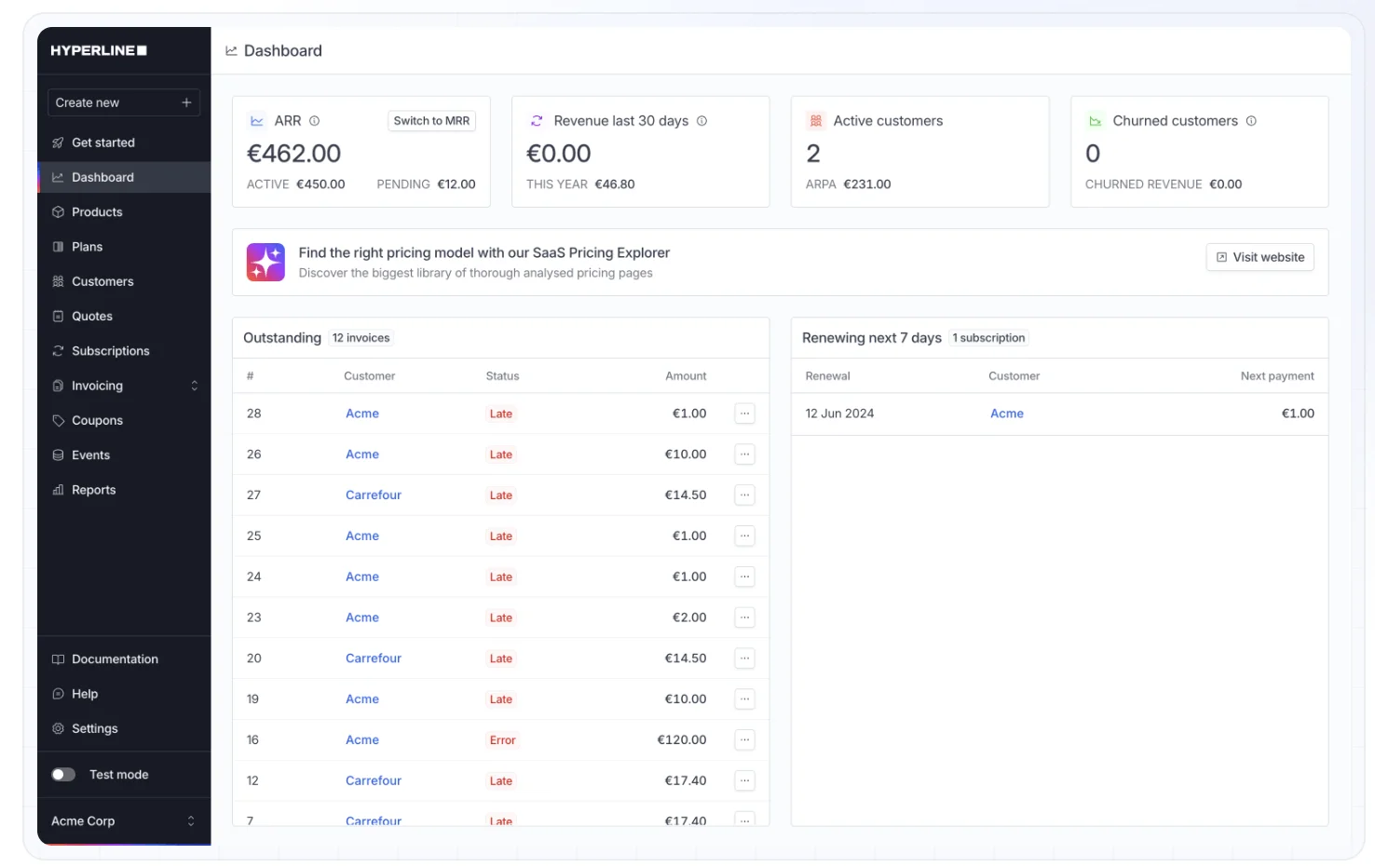
Task: Click the ARR info icon
Action: (x=314, y=121)
